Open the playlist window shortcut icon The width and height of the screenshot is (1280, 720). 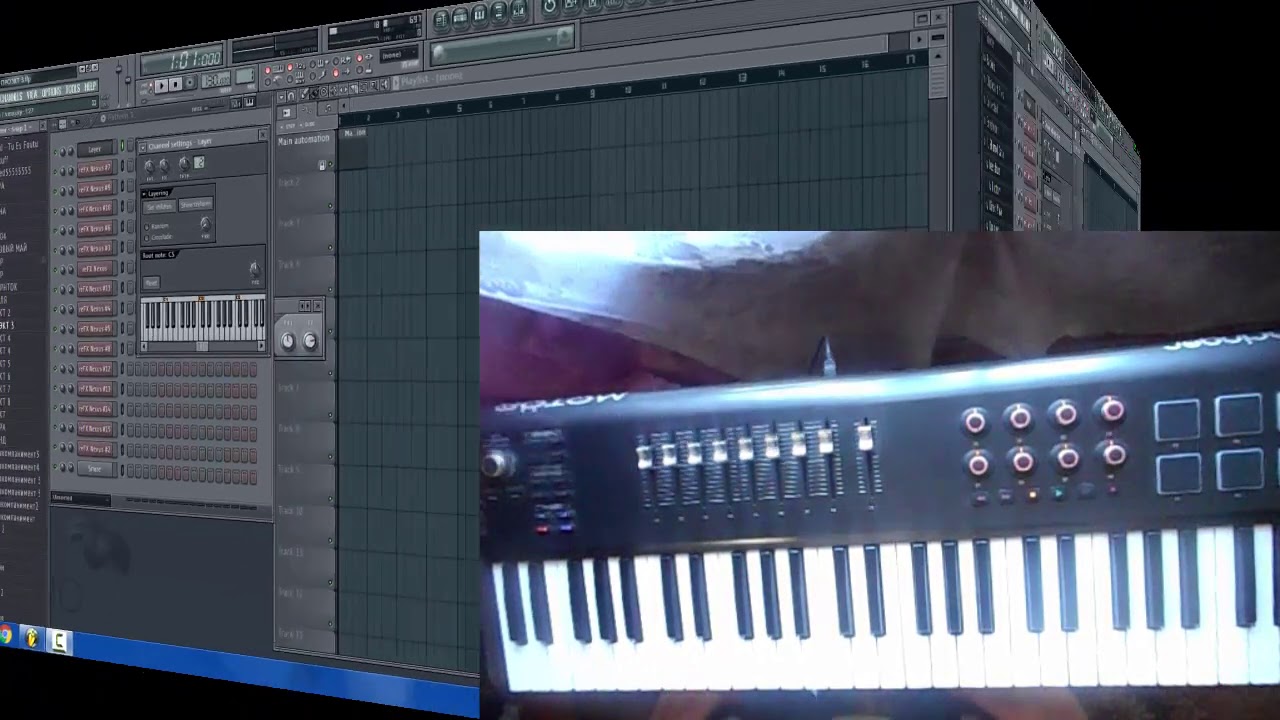tap(441, 19)
